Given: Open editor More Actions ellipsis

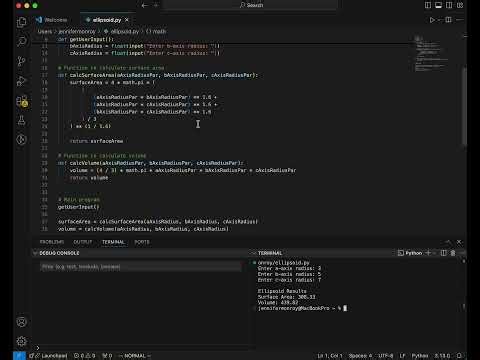Looking at the screenshot, I should (460, 20).
